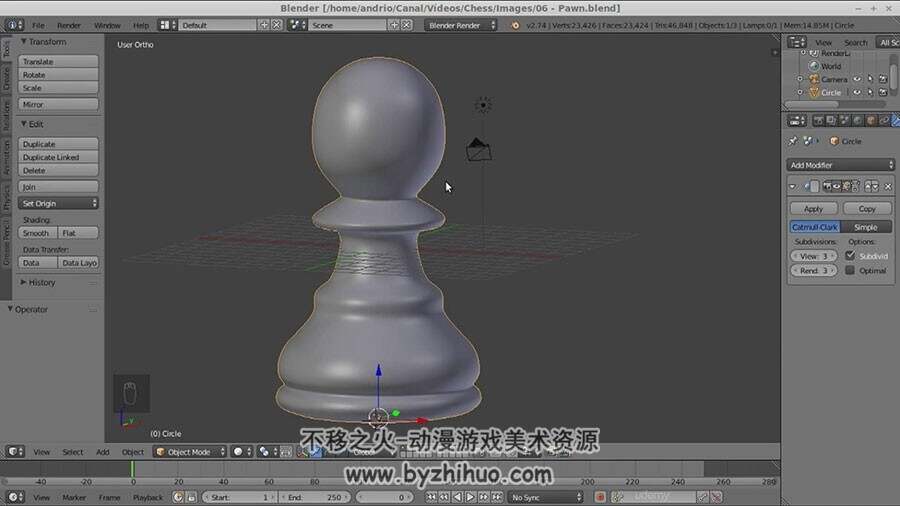Click the Timeline editor type icon

coord(13,497)
